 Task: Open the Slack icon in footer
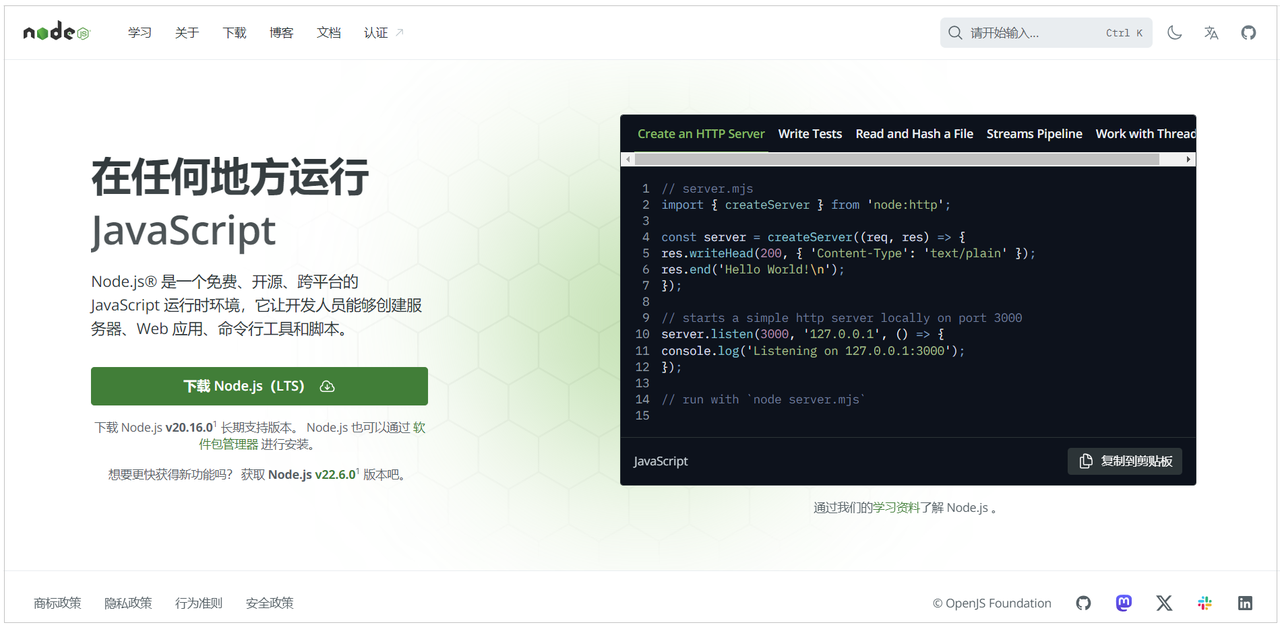click(1205, 603)
